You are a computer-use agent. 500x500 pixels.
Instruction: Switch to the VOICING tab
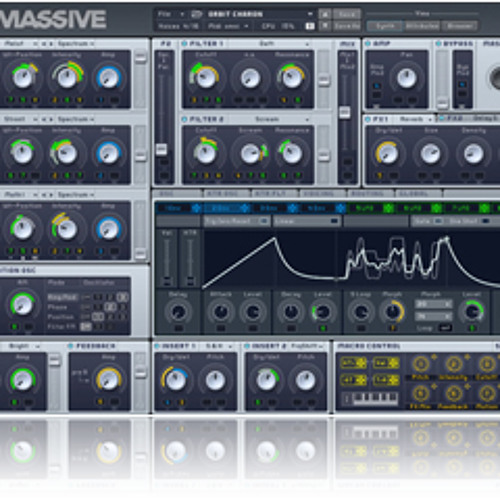[322, 194]
